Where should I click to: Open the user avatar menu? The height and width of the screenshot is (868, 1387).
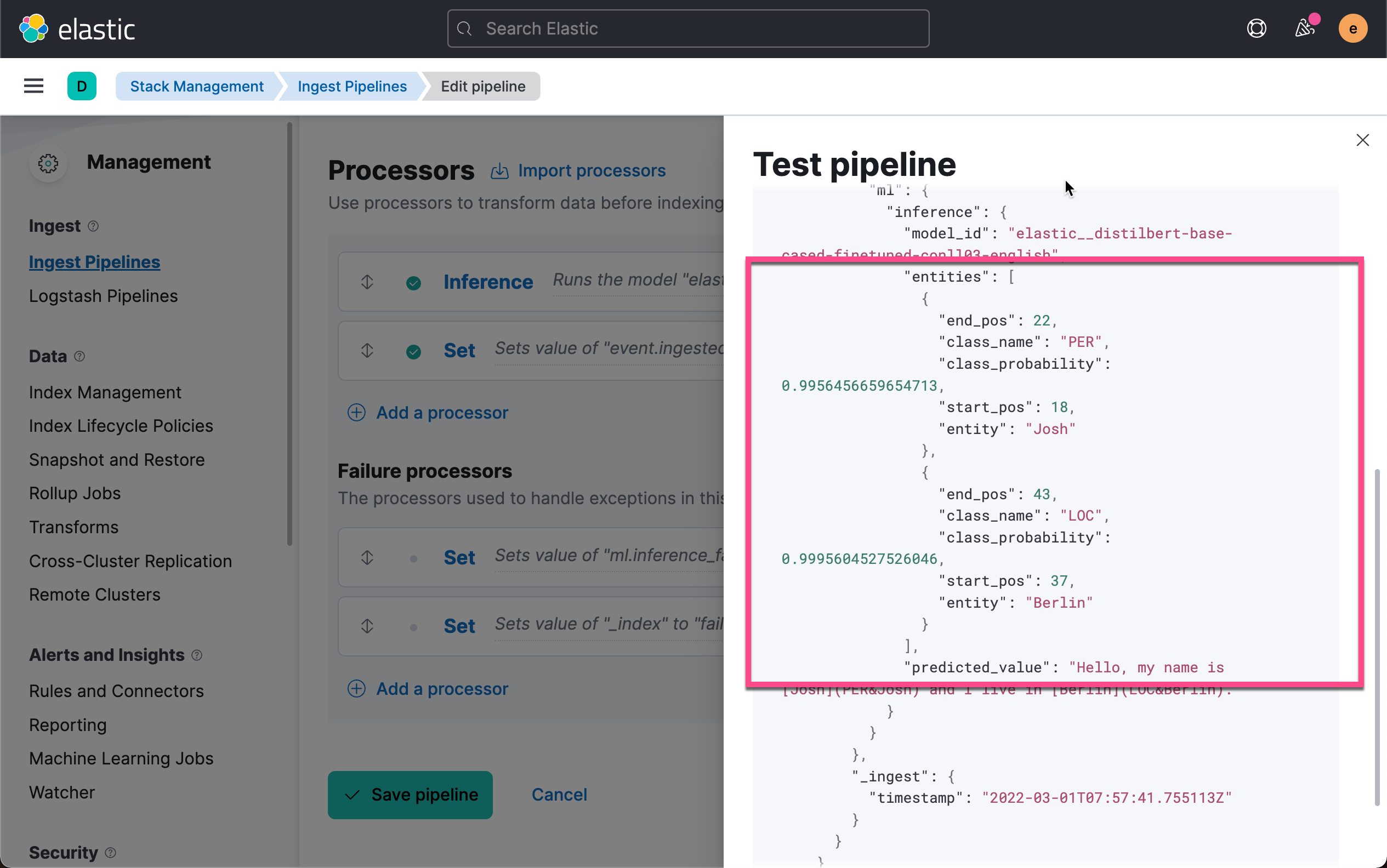[x=1352, y=28]
